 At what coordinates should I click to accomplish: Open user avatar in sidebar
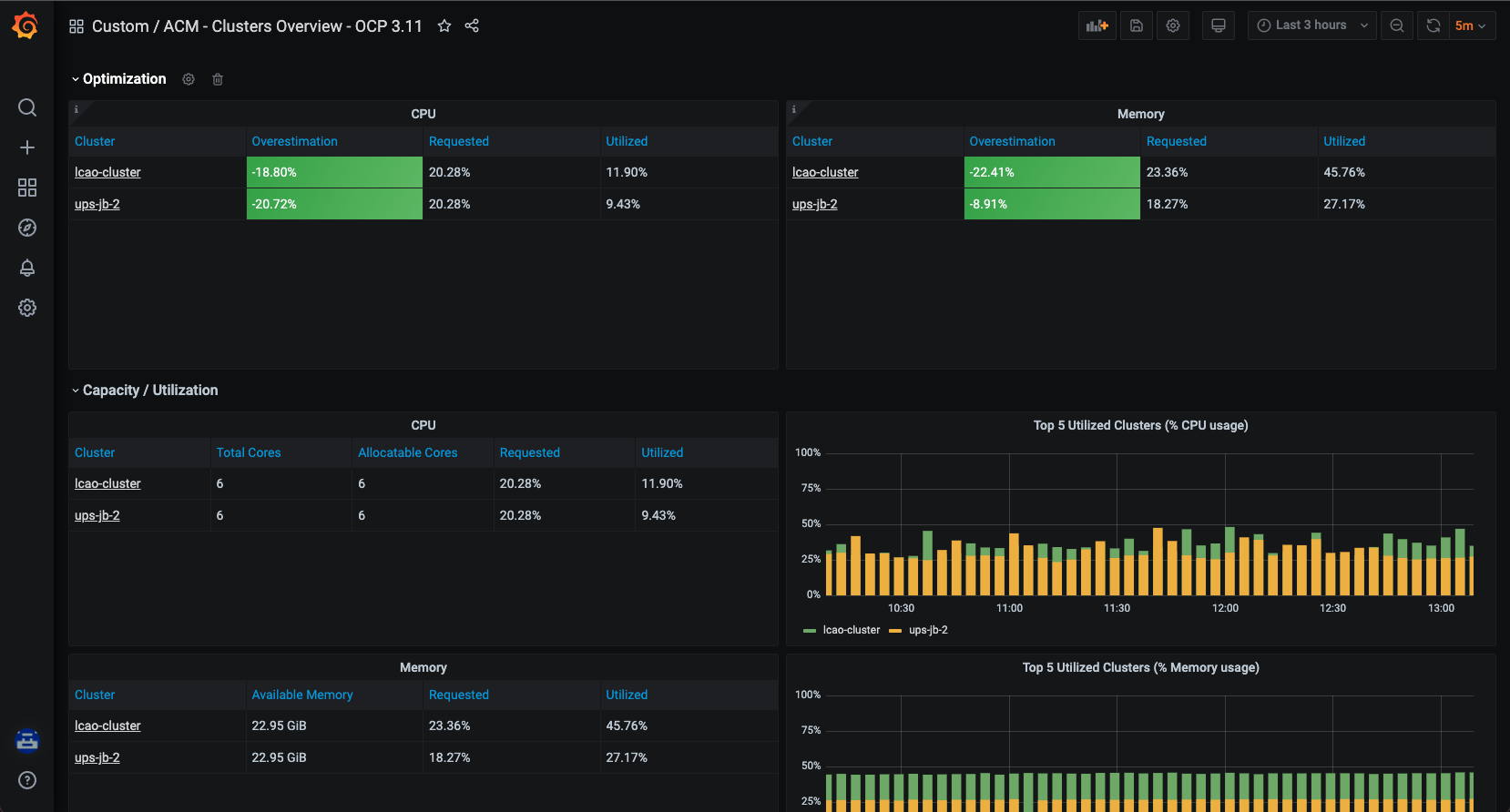pos(27,741)
